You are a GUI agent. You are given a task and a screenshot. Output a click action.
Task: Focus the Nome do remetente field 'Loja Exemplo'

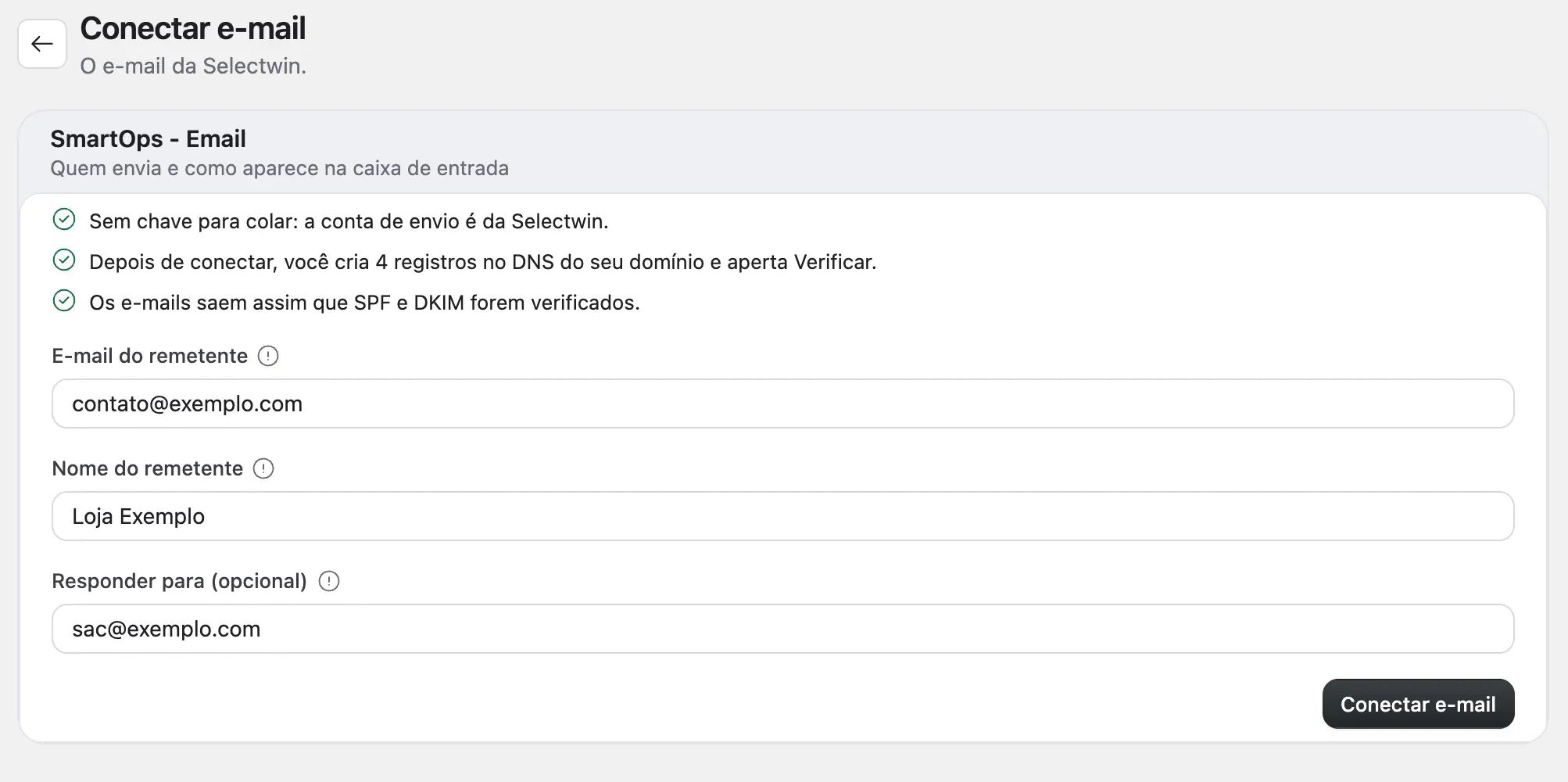coord(783,516)
